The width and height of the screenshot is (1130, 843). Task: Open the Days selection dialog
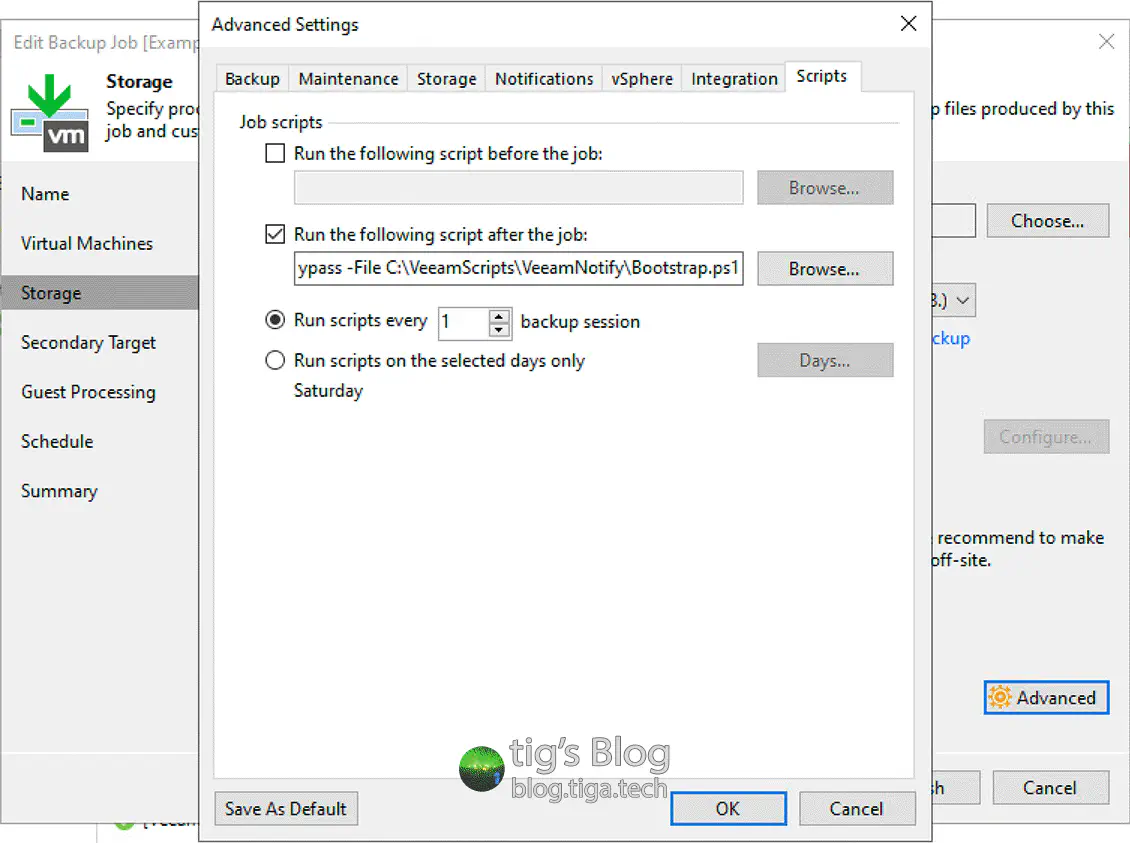825,360
